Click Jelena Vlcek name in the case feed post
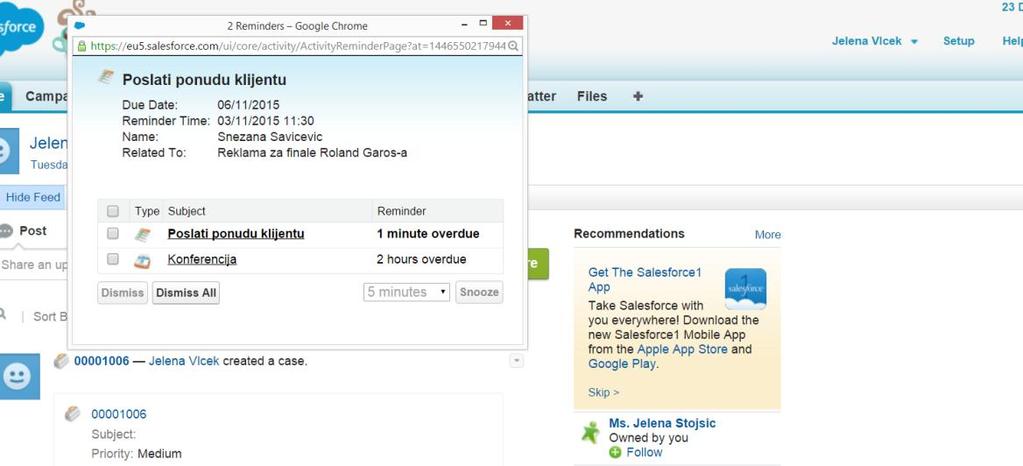This screenshot has height=466, width=1023. coord(184,361)
